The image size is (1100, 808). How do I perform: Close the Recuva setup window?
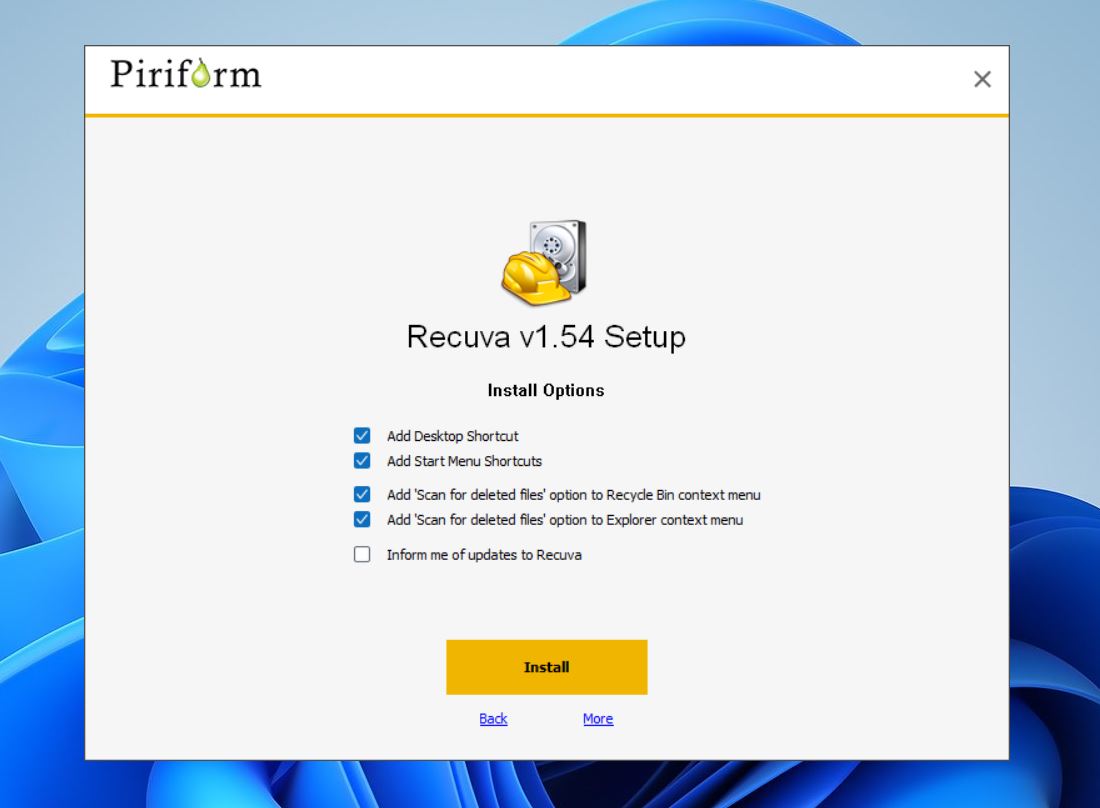(982, 79)
